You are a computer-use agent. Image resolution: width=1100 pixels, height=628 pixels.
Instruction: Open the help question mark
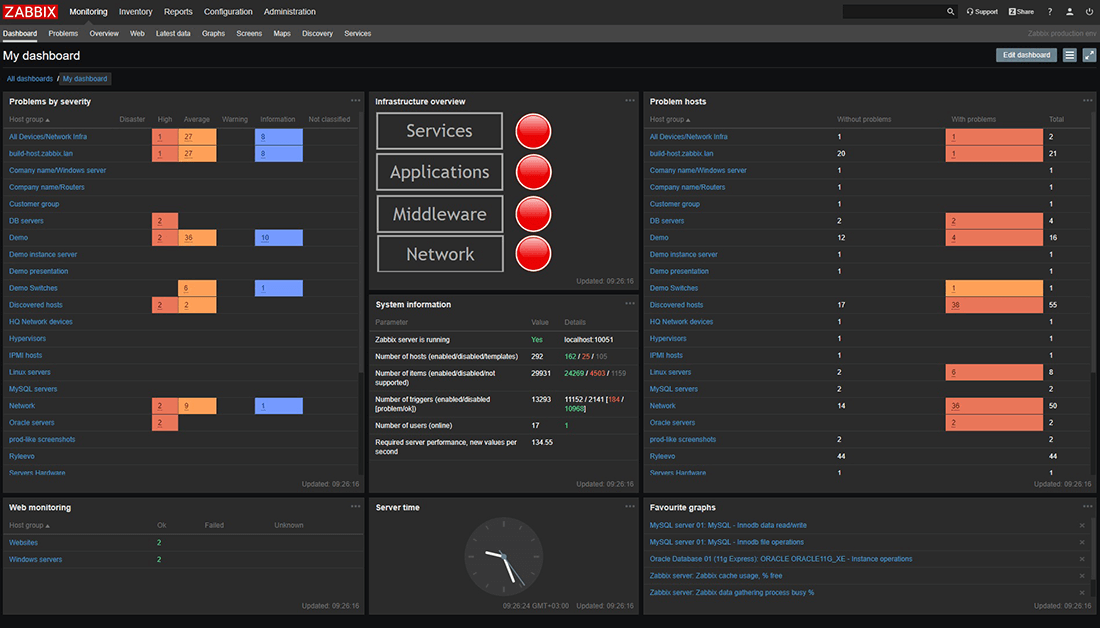pyautogui.click(x=1049, y=12)
